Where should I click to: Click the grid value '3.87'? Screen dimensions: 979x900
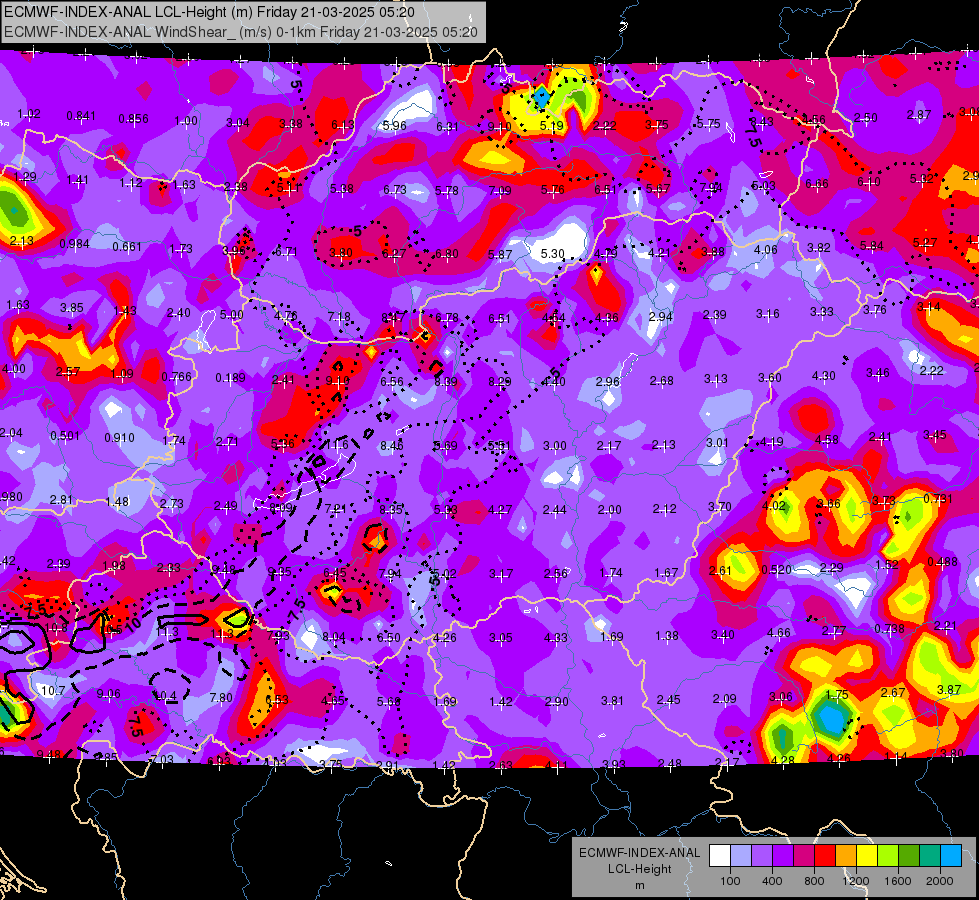[949, 690]
